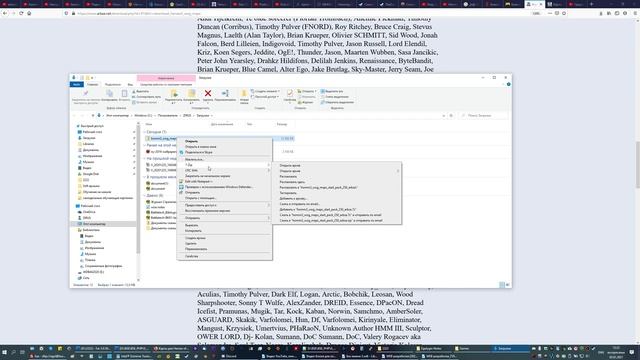Click the refresh icon beside Explorer address bar

point(451,116)
